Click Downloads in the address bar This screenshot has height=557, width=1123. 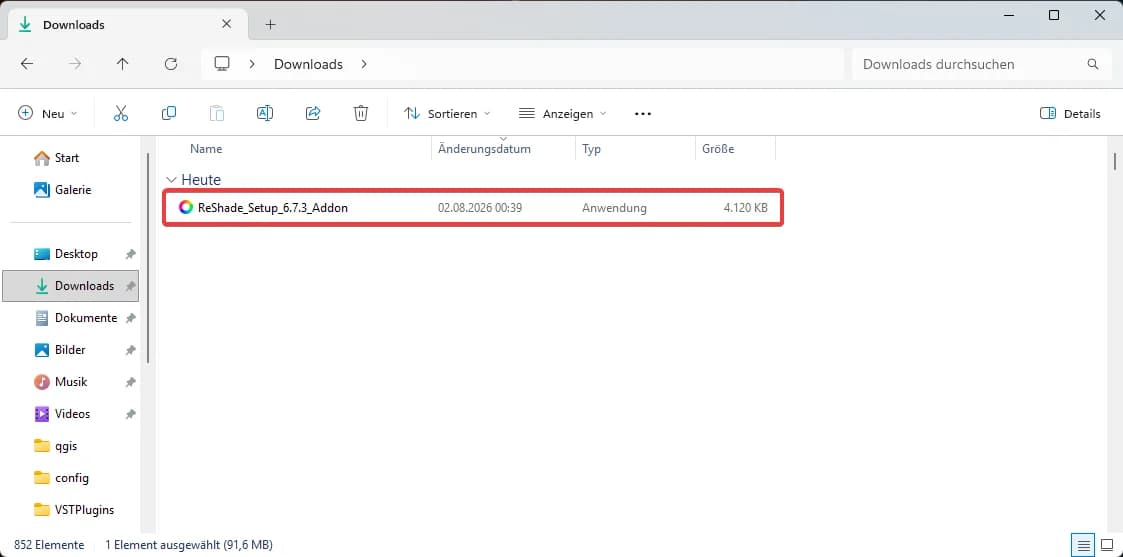coord(308,64)
